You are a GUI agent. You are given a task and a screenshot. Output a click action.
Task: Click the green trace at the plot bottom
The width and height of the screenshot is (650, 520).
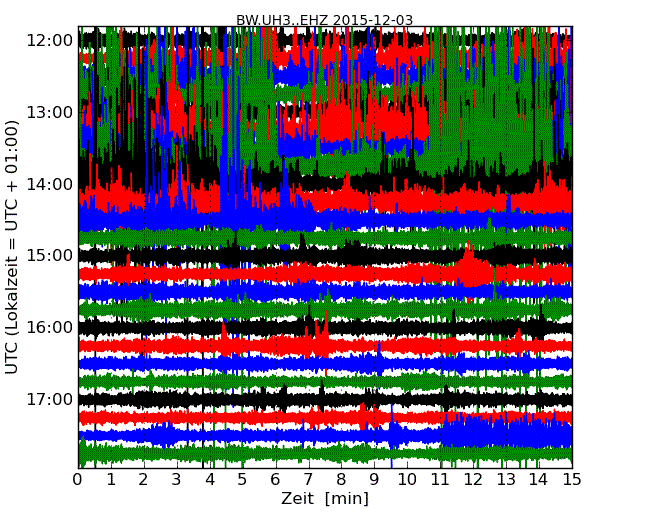point(325,453)
